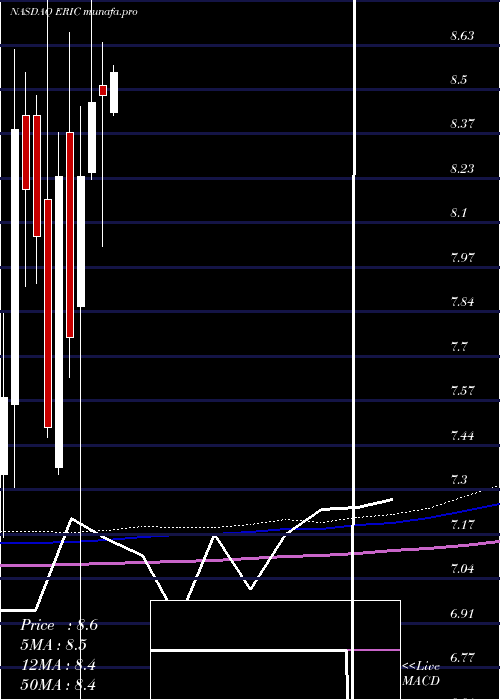500x700 pixels.
Task: Click the 6.91 price axis label
Action: click(462, 613)
